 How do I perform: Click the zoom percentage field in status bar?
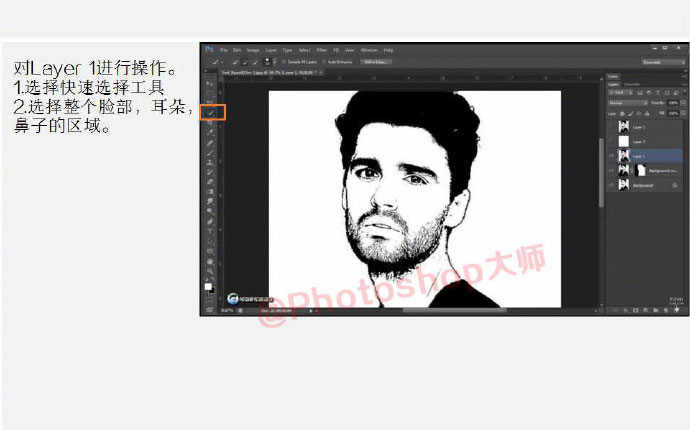227,311
